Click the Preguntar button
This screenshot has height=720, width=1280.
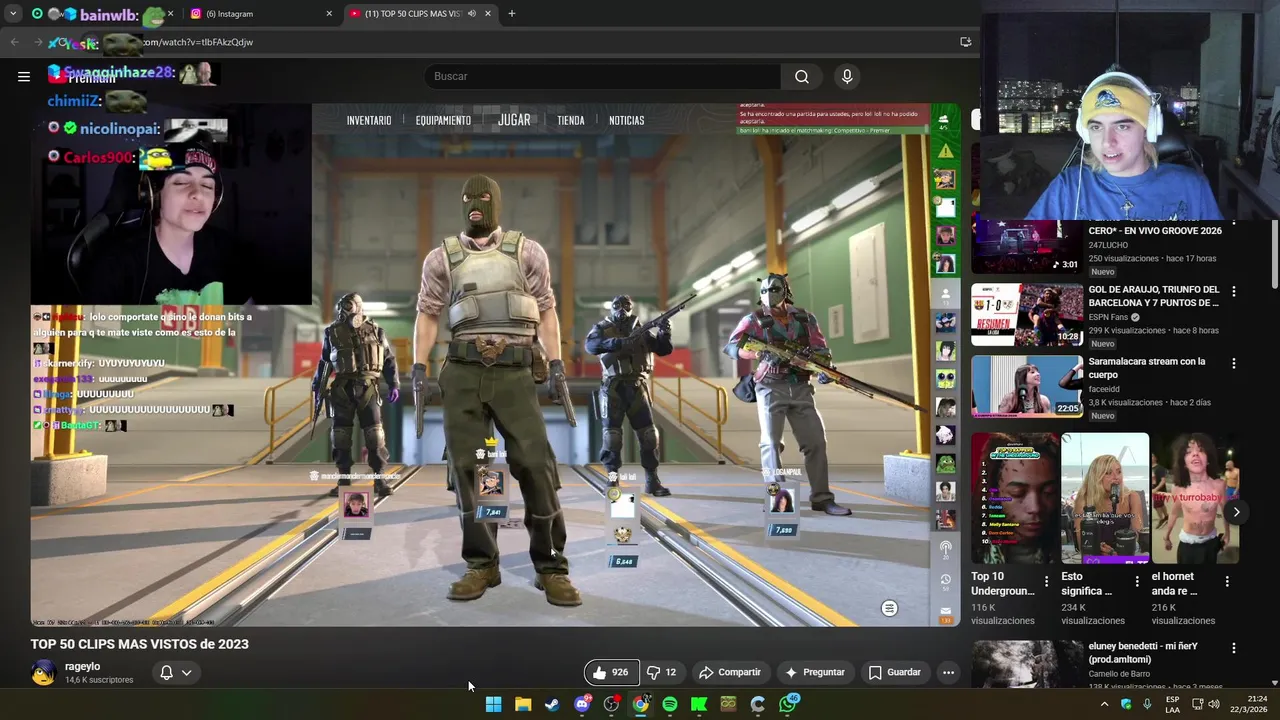coord(814,673)
